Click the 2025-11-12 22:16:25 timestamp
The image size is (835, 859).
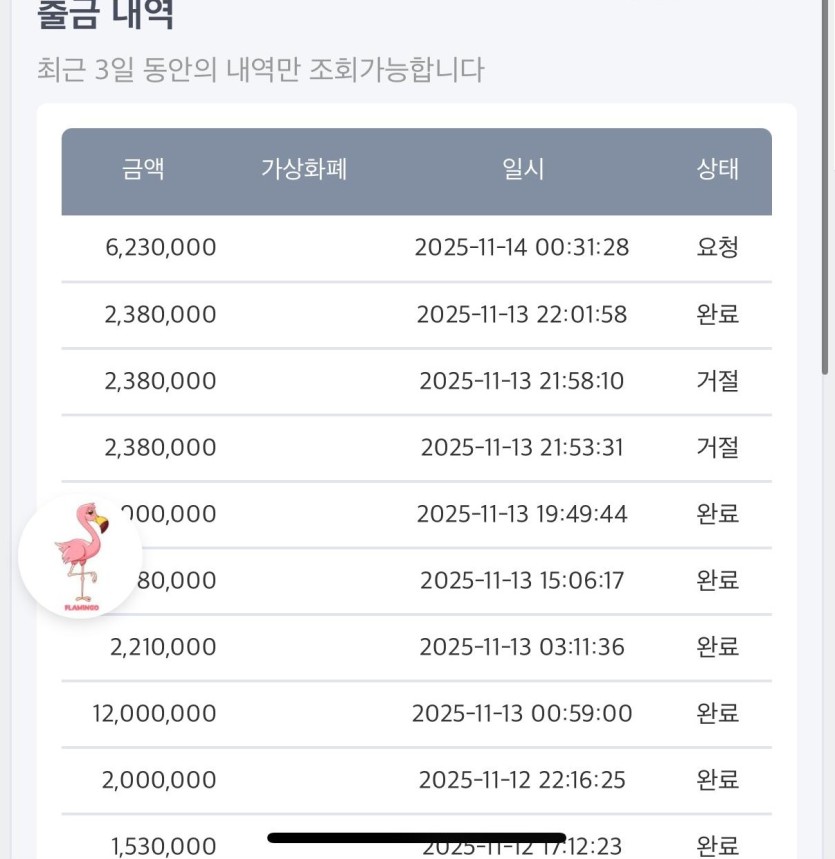pyautogui.click(x=522, y=780)
